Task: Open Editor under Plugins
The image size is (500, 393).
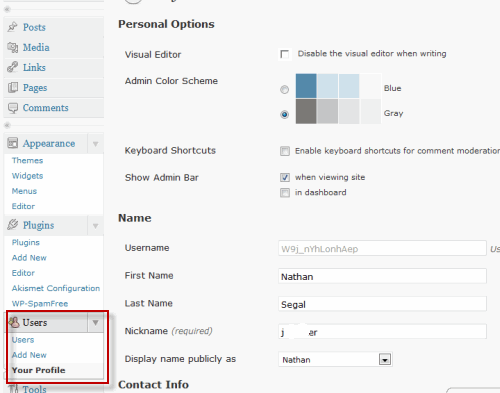Action: [23, 273]
